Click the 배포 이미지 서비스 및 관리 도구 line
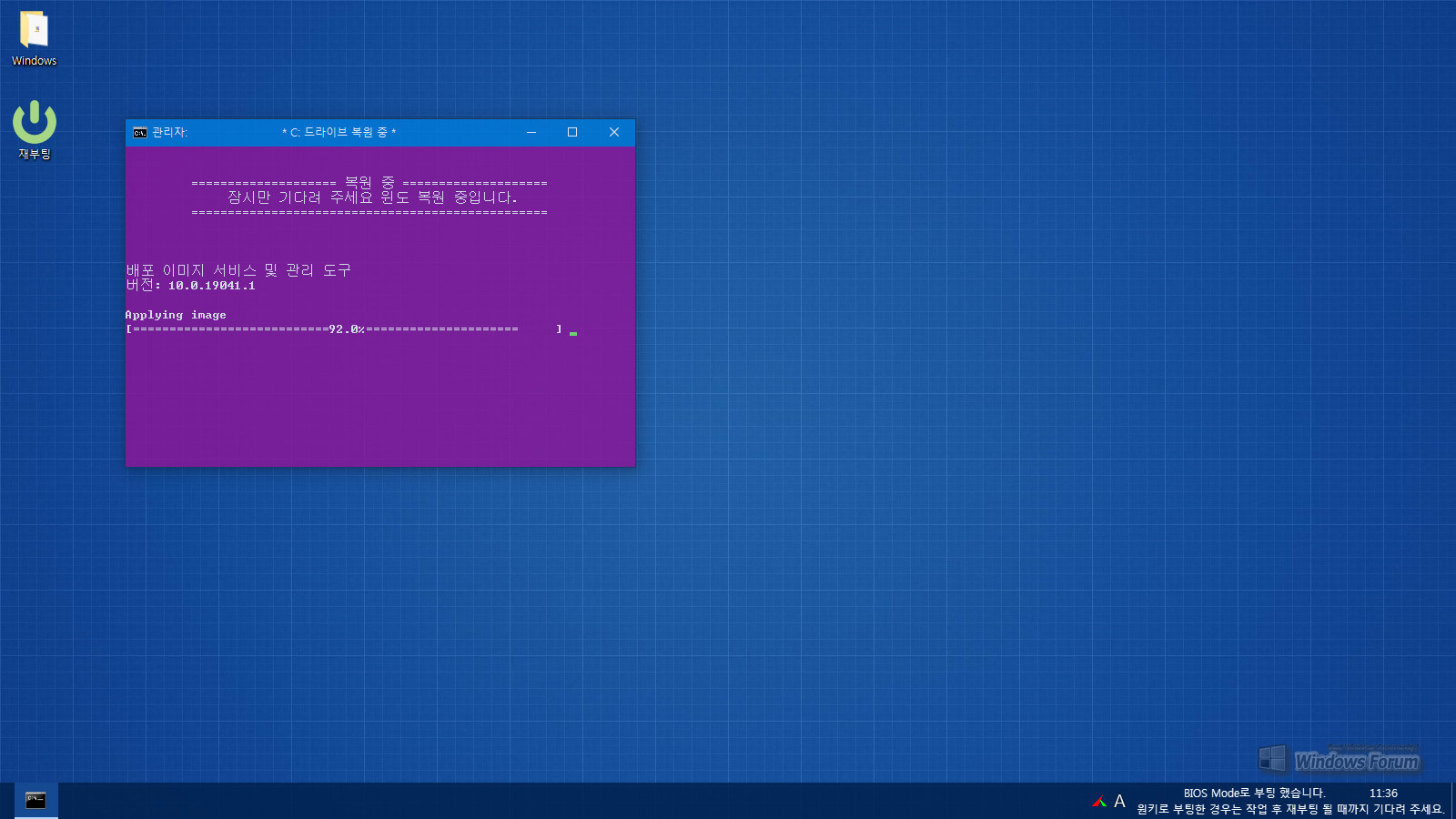The height and width of the screenshot is (819, 1456). (238, 270)
